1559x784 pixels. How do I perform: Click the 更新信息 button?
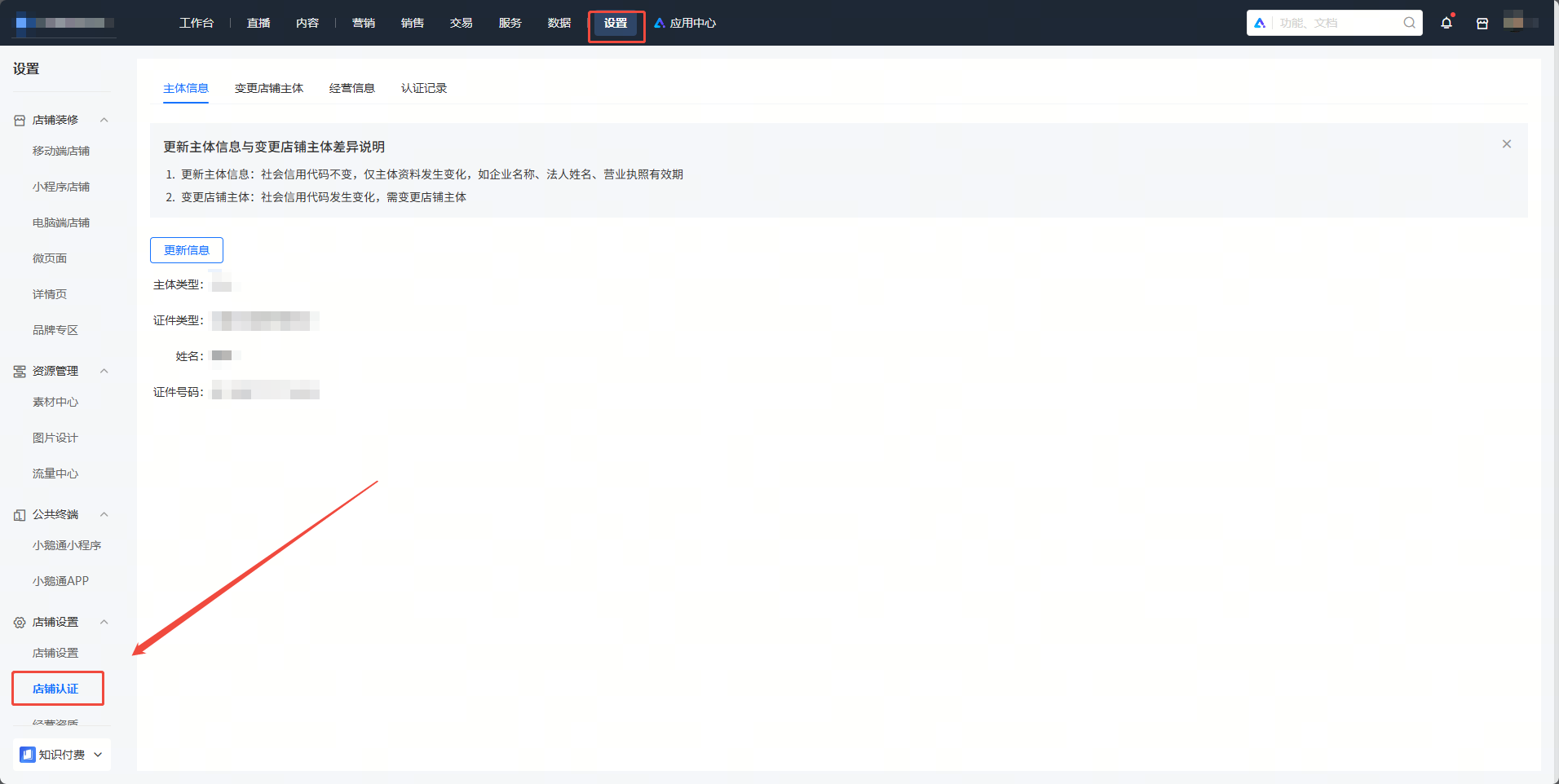click(187, 250)
